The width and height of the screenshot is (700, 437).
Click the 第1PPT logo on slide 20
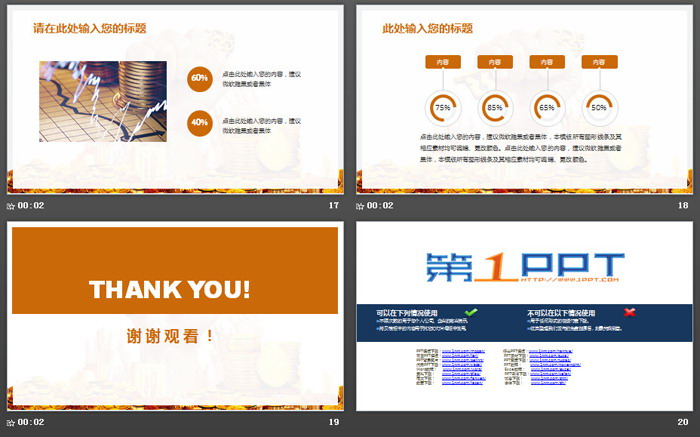point(525,267)
